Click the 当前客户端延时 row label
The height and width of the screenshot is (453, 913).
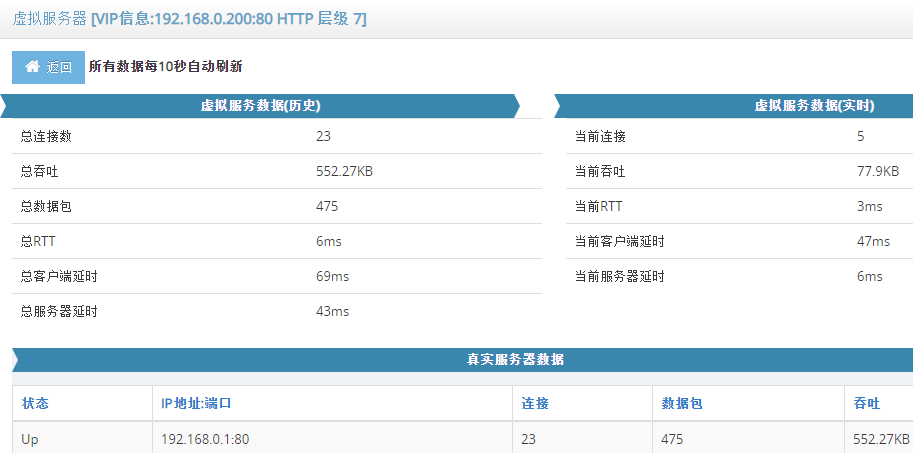point(619,241)
